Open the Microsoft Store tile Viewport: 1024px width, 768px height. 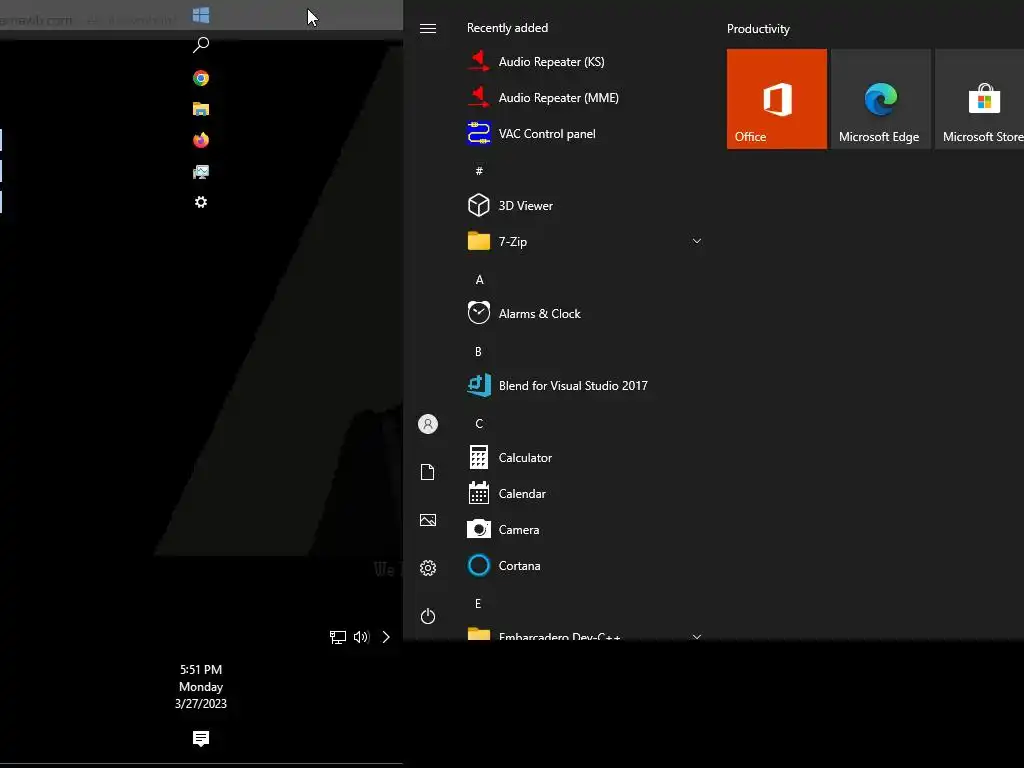980,99
